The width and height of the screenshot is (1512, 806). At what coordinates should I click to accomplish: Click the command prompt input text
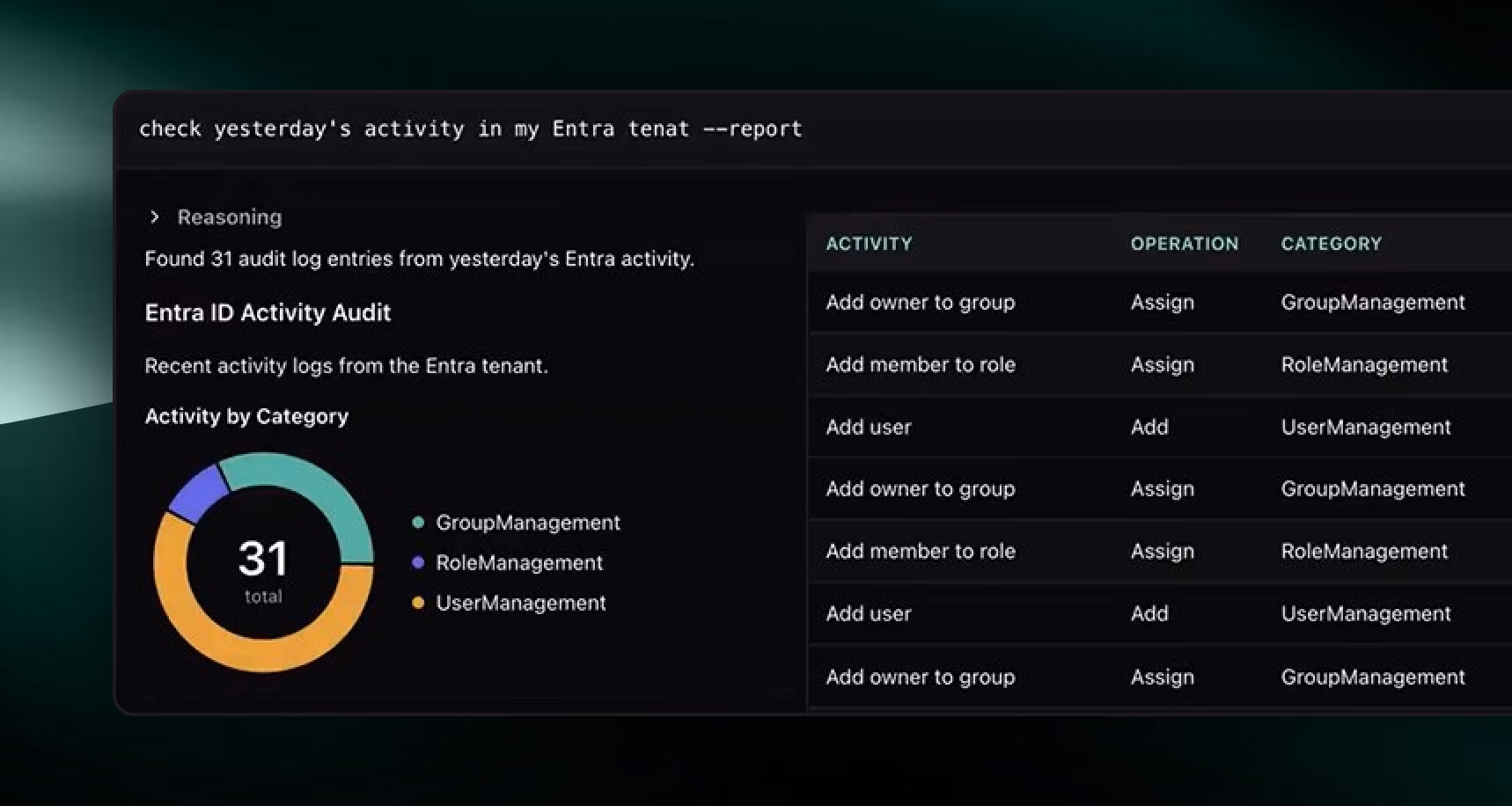pyautogui.click(x=471, y=129)
